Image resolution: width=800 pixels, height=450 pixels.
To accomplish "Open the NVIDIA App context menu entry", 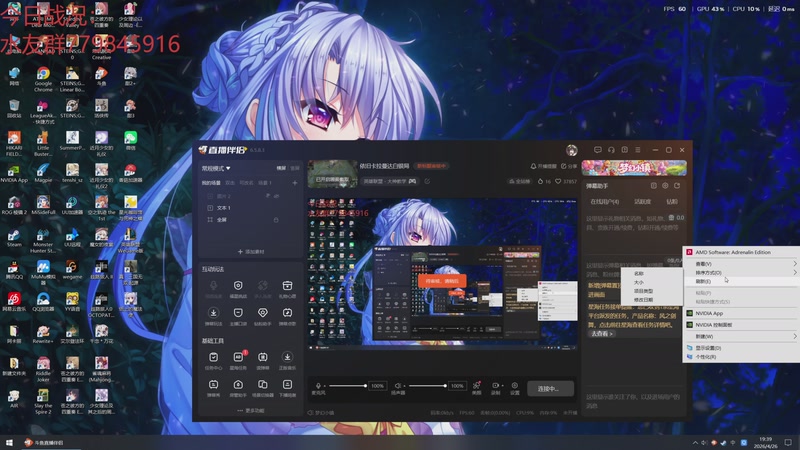I will pos(741,313).
